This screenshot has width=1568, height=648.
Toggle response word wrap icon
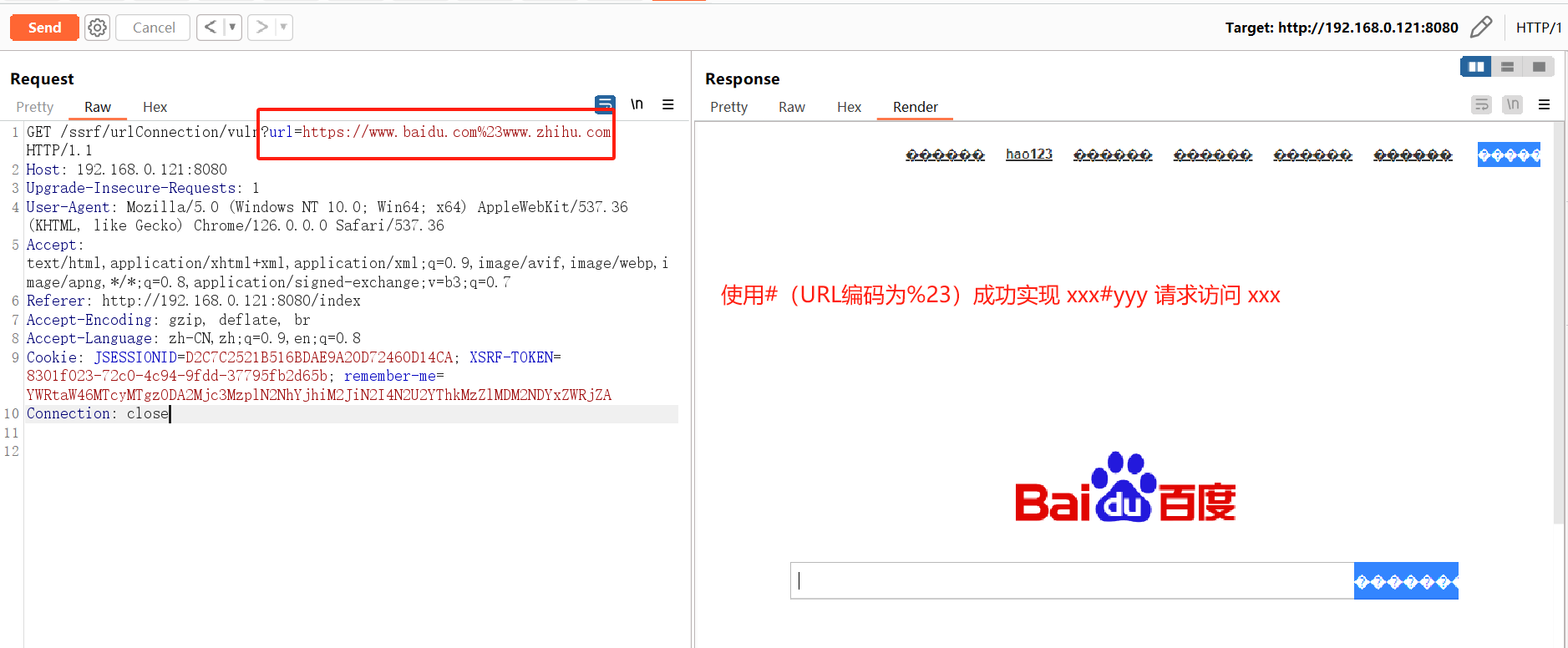pyautogui.click(x=1481, y=104)
